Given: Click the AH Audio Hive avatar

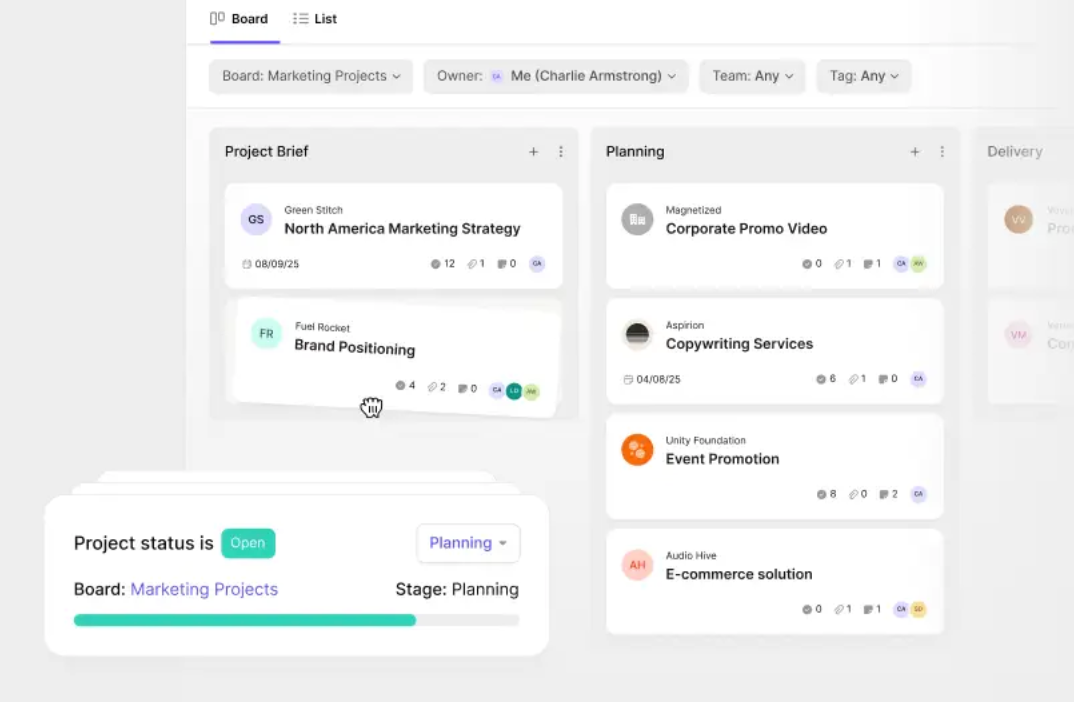Looking at the screenshot, I should (x=637, y=565).
